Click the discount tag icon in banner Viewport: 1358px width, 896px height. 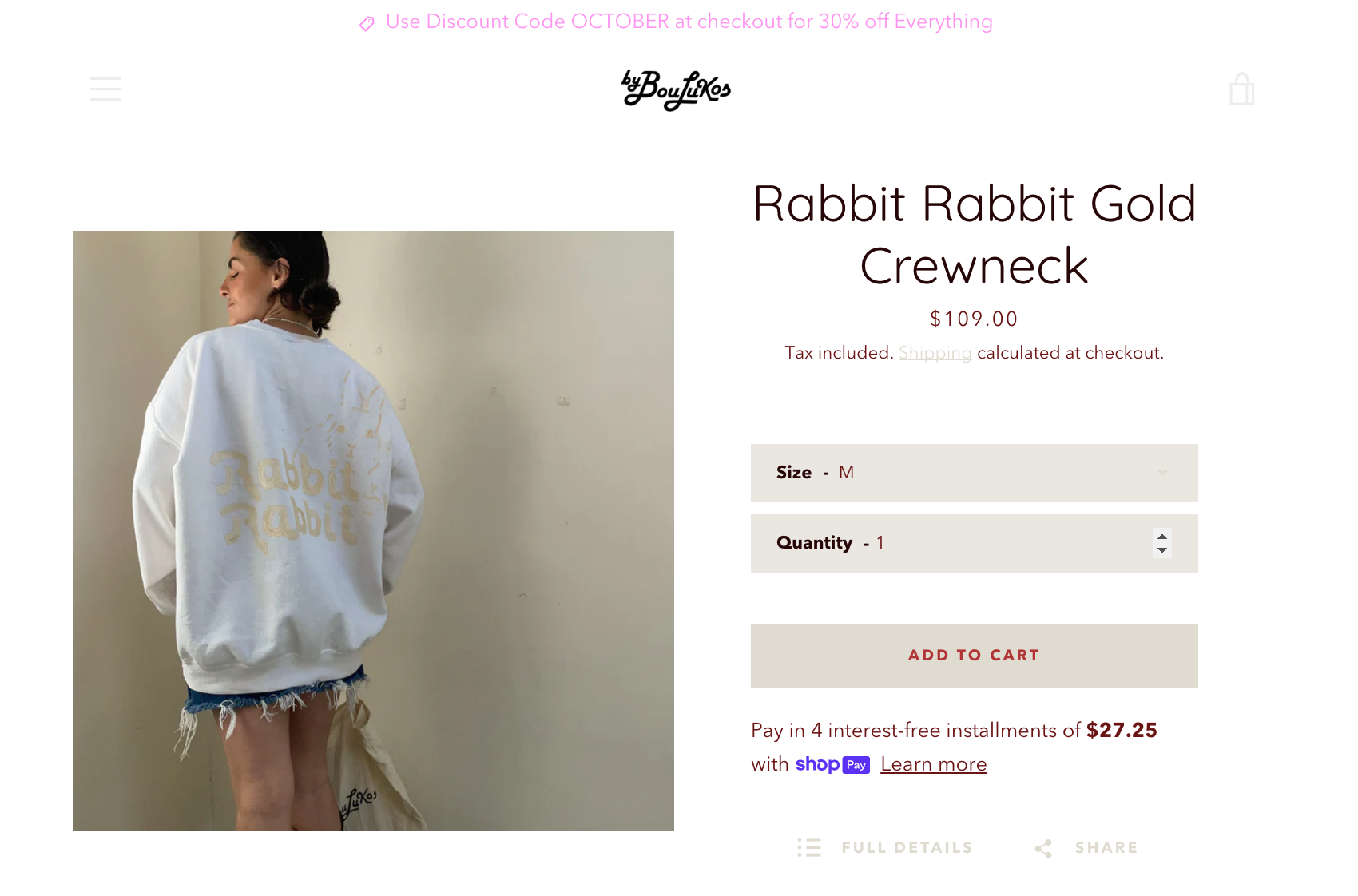pyautogui.click(x=367, y=24)
